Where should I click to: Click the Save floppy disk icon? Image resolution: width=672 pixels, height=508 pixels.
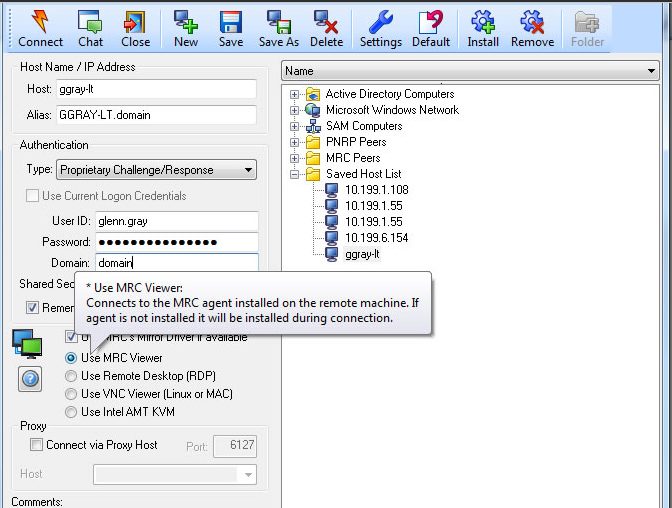(231, 22)
